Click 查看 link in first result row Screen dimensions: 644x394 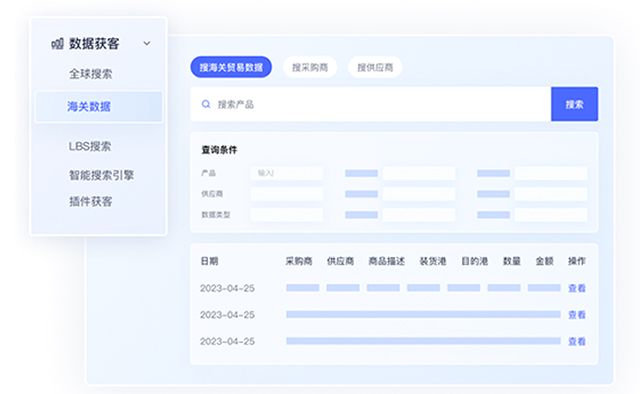coord(577,288)
